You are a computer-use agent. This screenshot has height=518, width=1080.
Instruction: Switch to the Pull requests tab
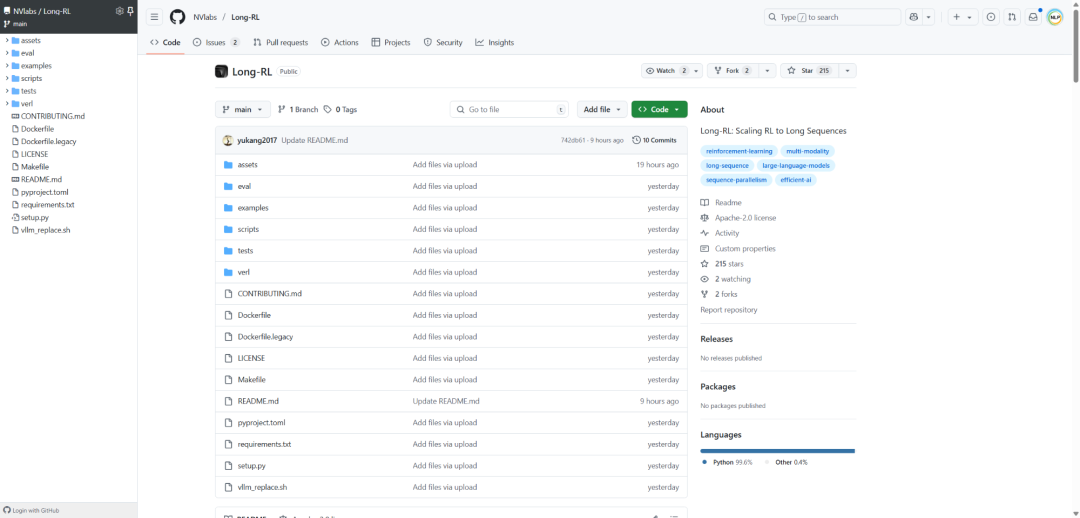pyautogui.click(x=280, y=43)
